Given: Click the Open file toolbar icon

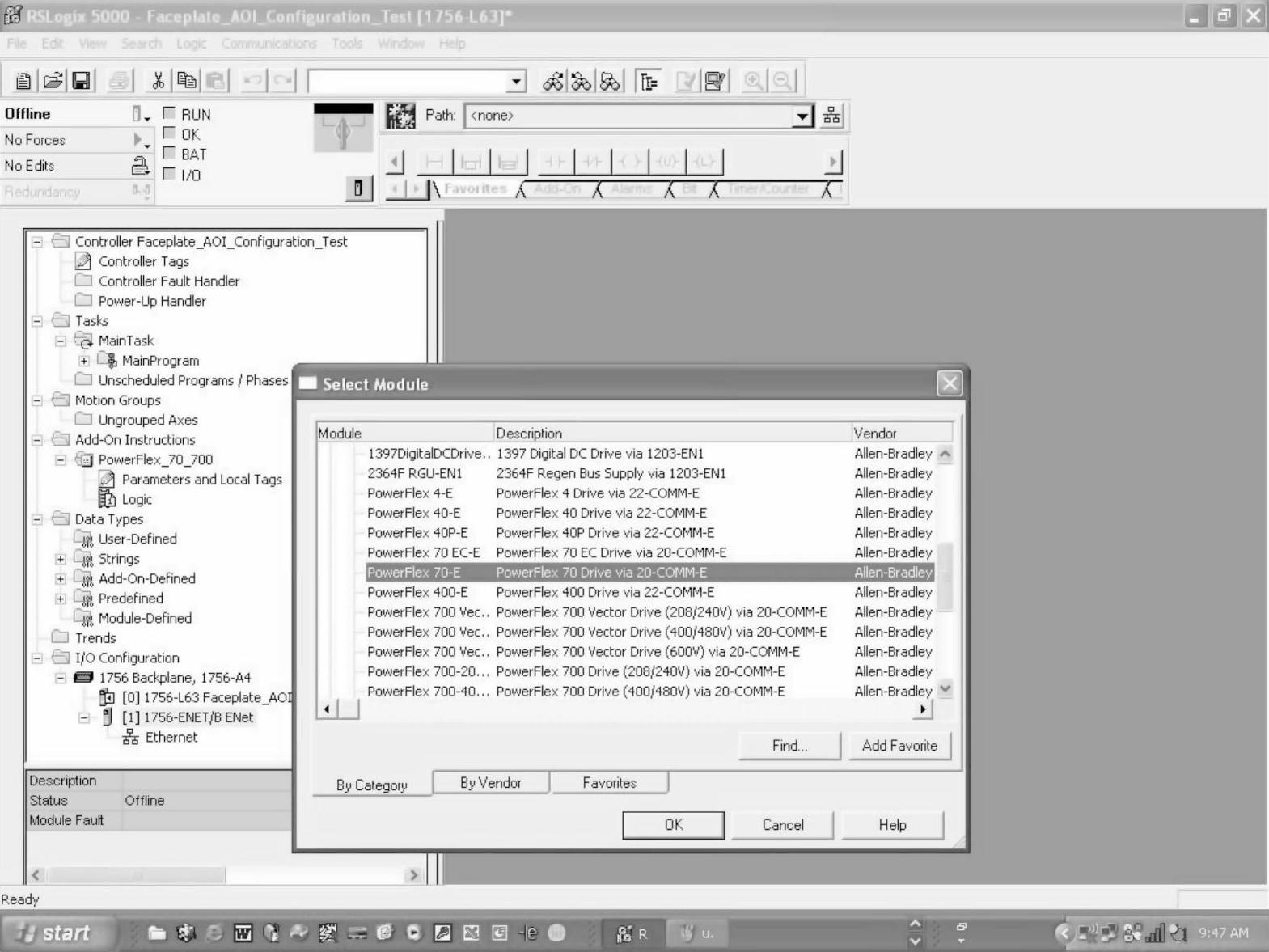Looking at the screenshot, I should coord(53,81).
